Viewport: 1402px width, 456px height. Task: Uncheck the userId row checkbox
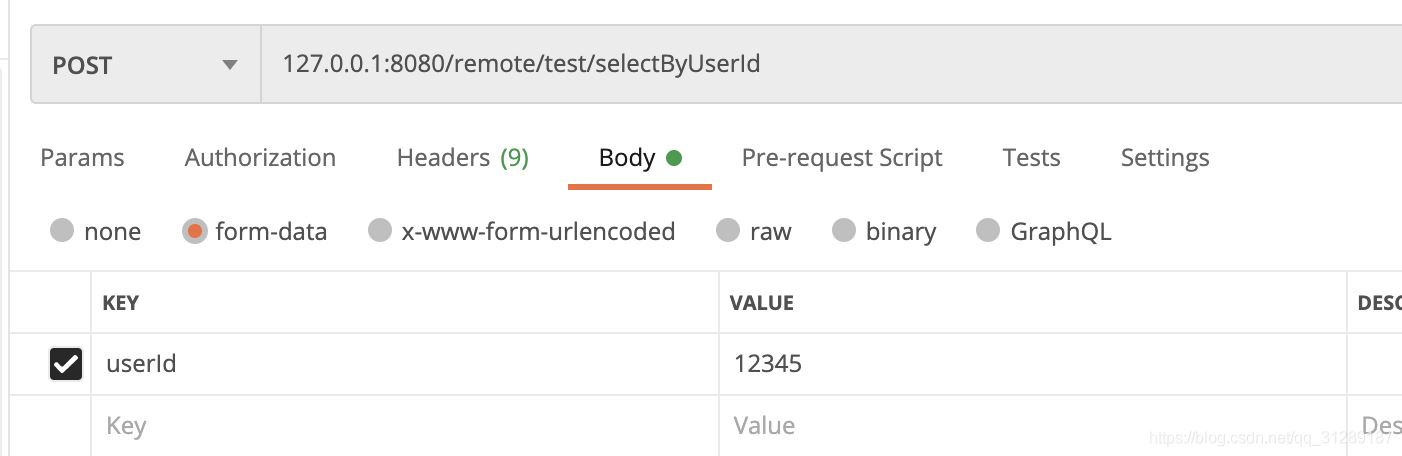click(66, 364)
